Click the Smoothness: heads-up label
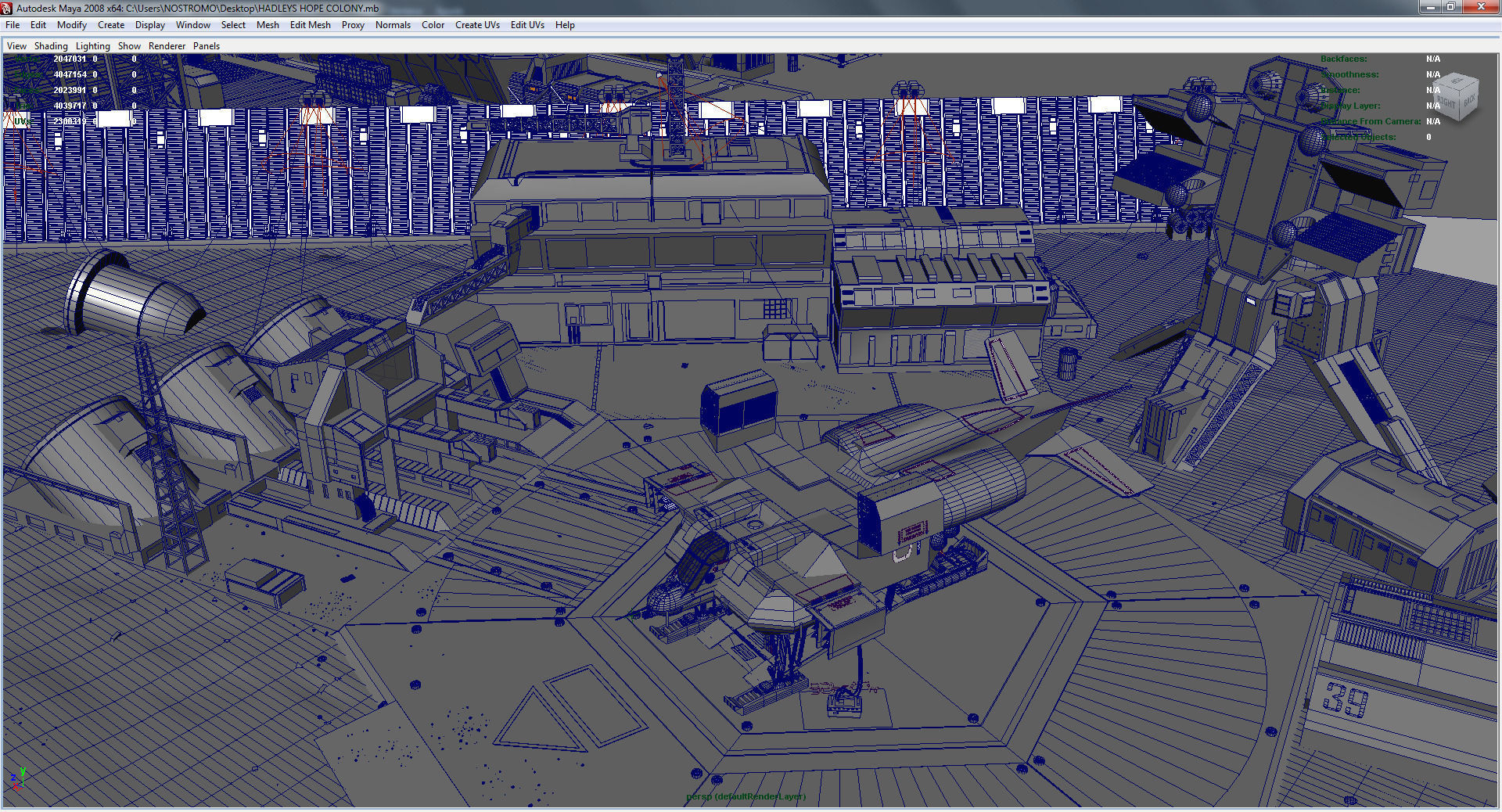The height and width of the screenshot is (812, 1502). (x=1349, y=74)
